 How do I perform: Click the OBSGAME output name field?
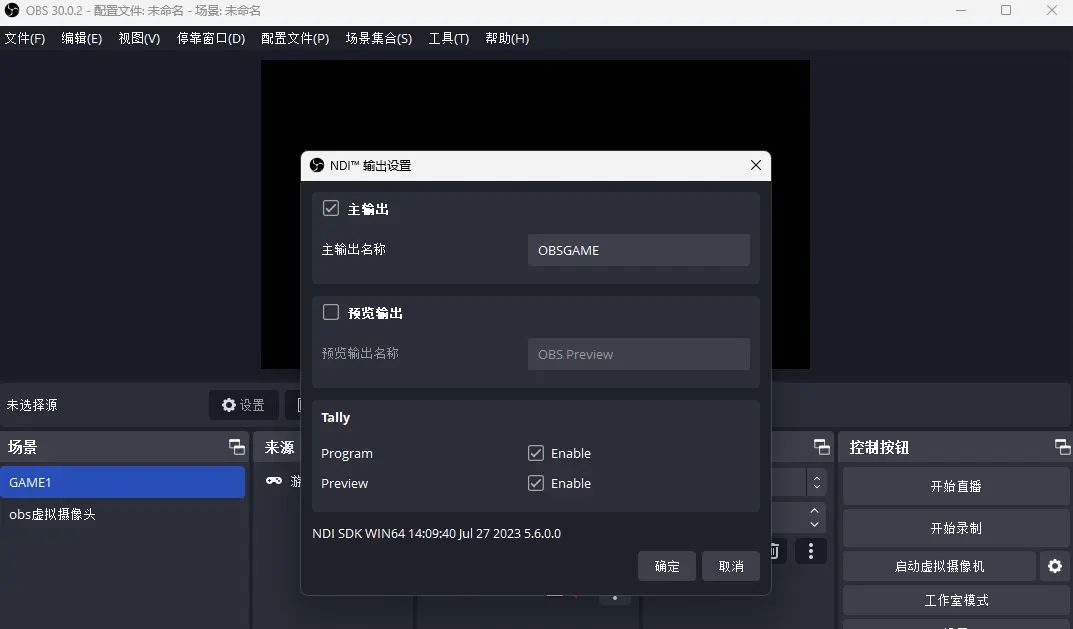tap(638, 250)
